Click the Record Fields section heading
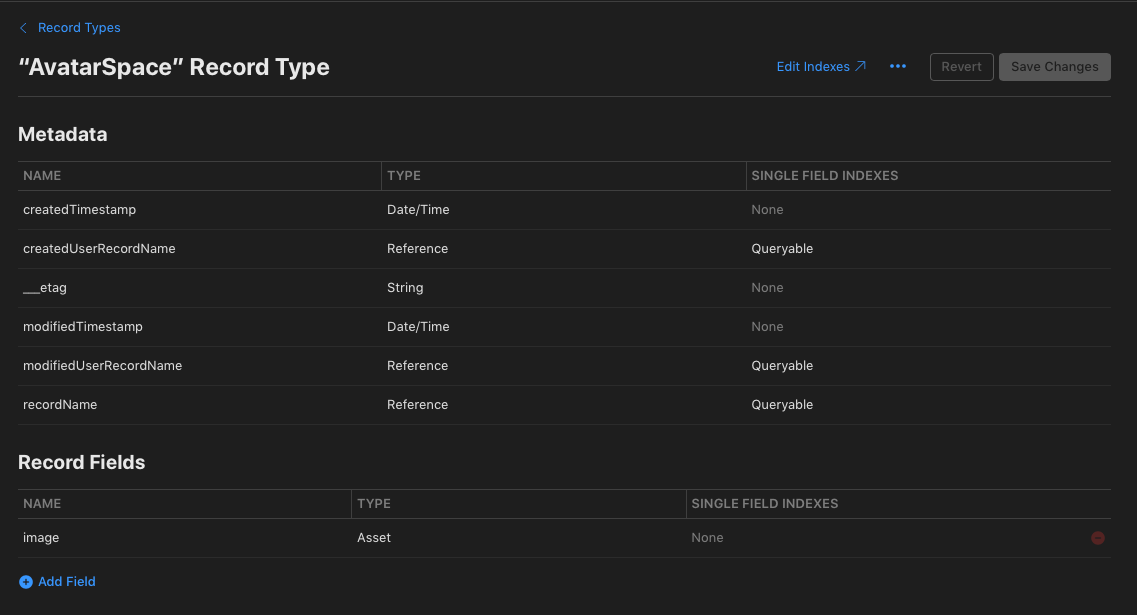 click(81, 463)
